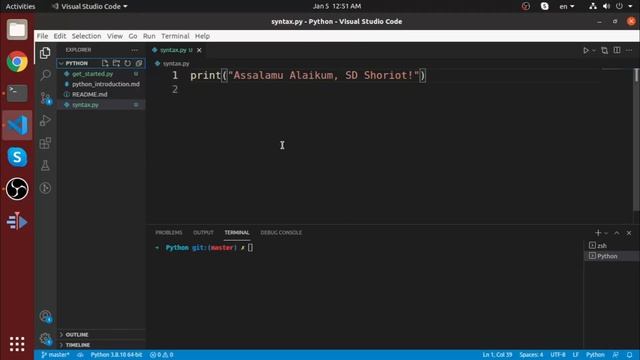Click the editor vertical scrollbar
Viewport: 640px width, 360px height.
[x=636, y=139]
